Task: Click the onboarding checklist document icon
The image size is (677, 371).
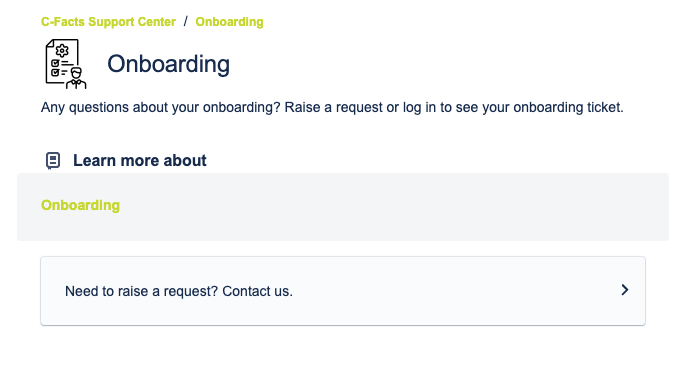Action: click(66, 64)
